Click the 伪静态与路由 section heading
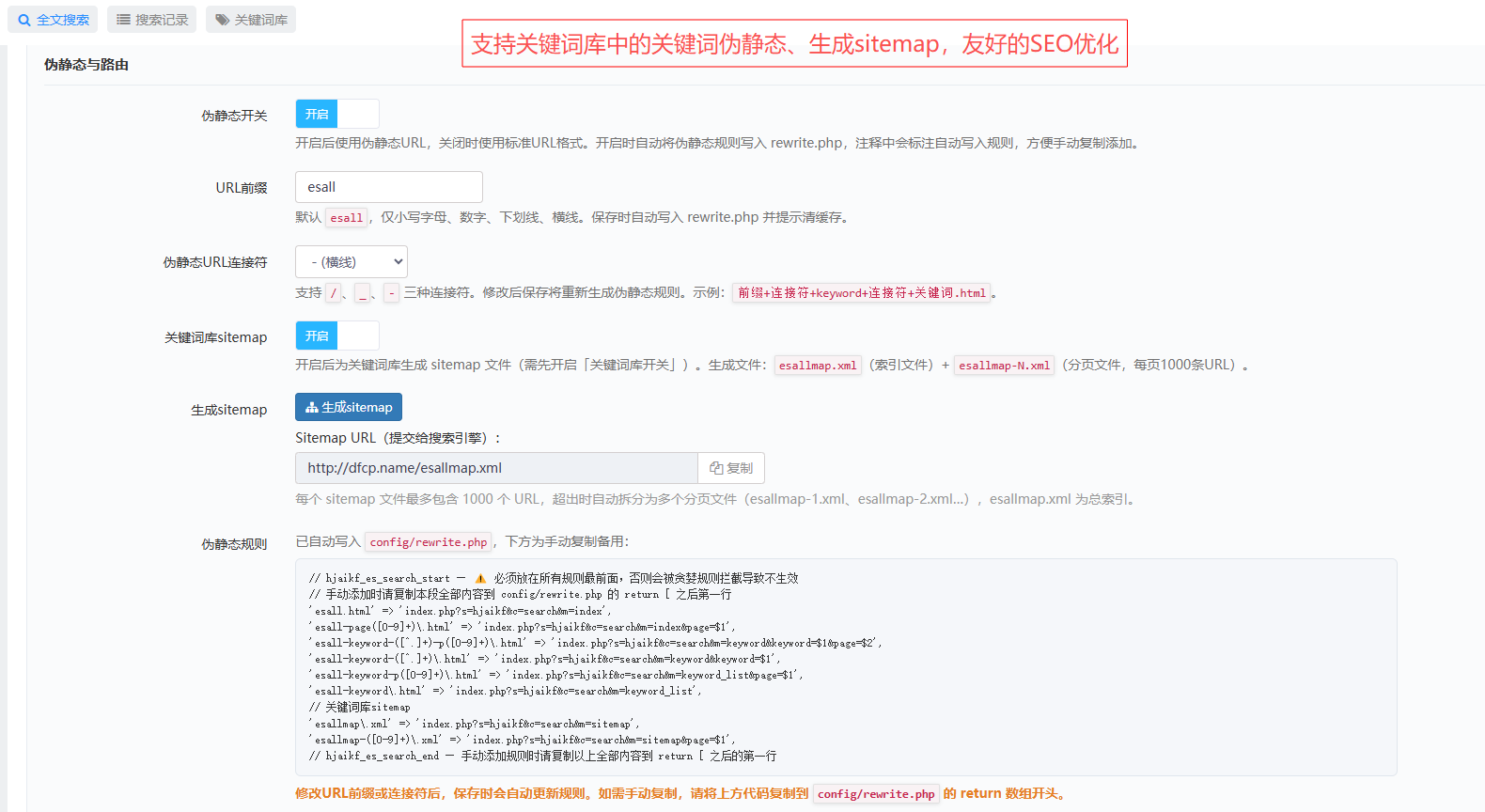 click(x=86, y=65)
